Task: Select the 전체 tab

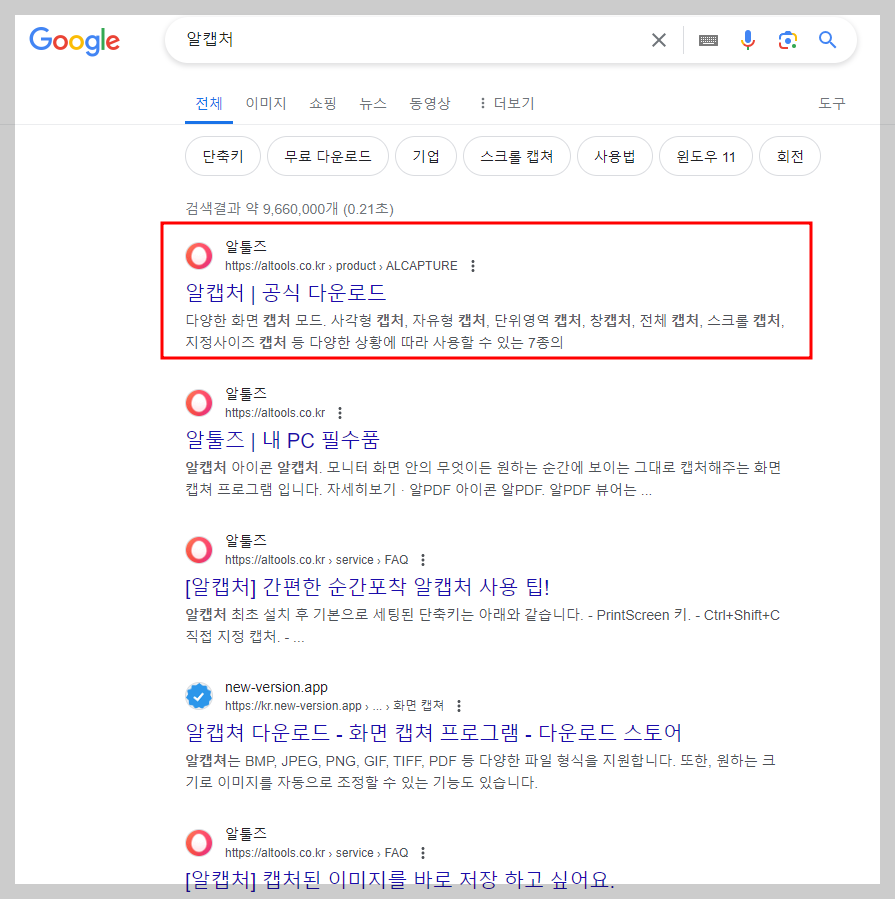Action: pos(209,104)
